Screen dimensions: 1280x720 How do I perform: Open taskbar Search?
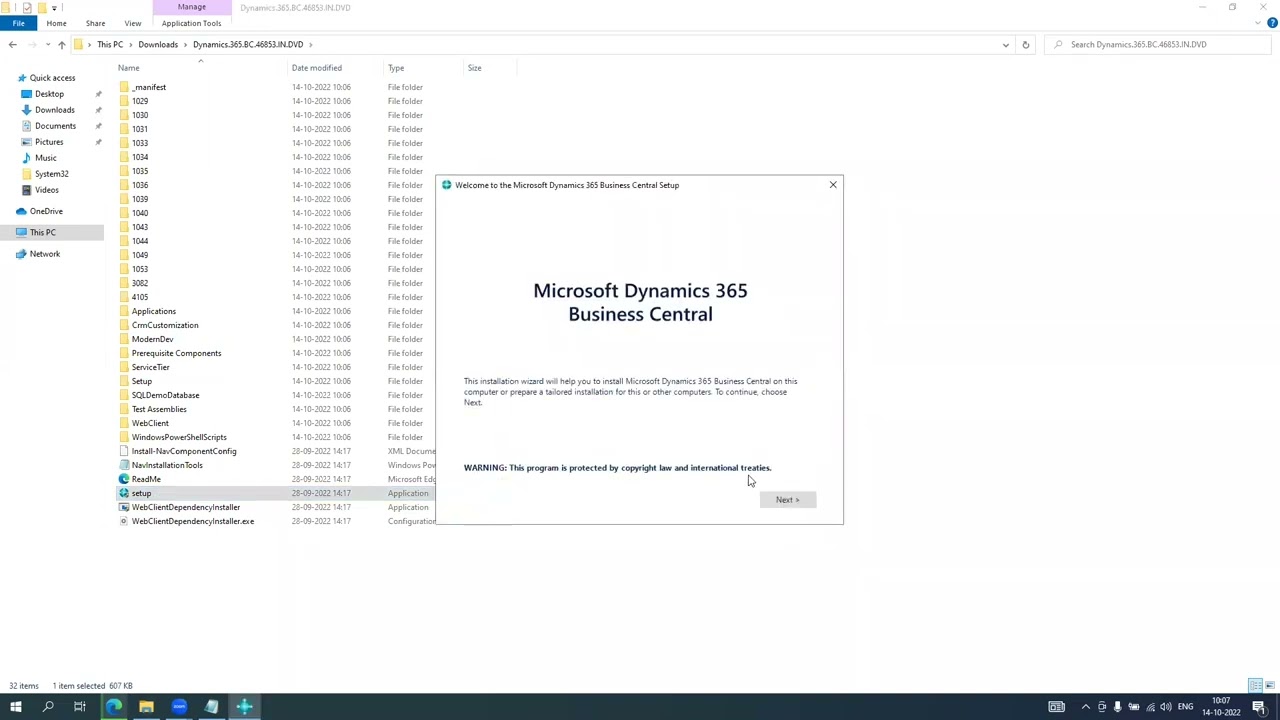[x=48, y=707]
